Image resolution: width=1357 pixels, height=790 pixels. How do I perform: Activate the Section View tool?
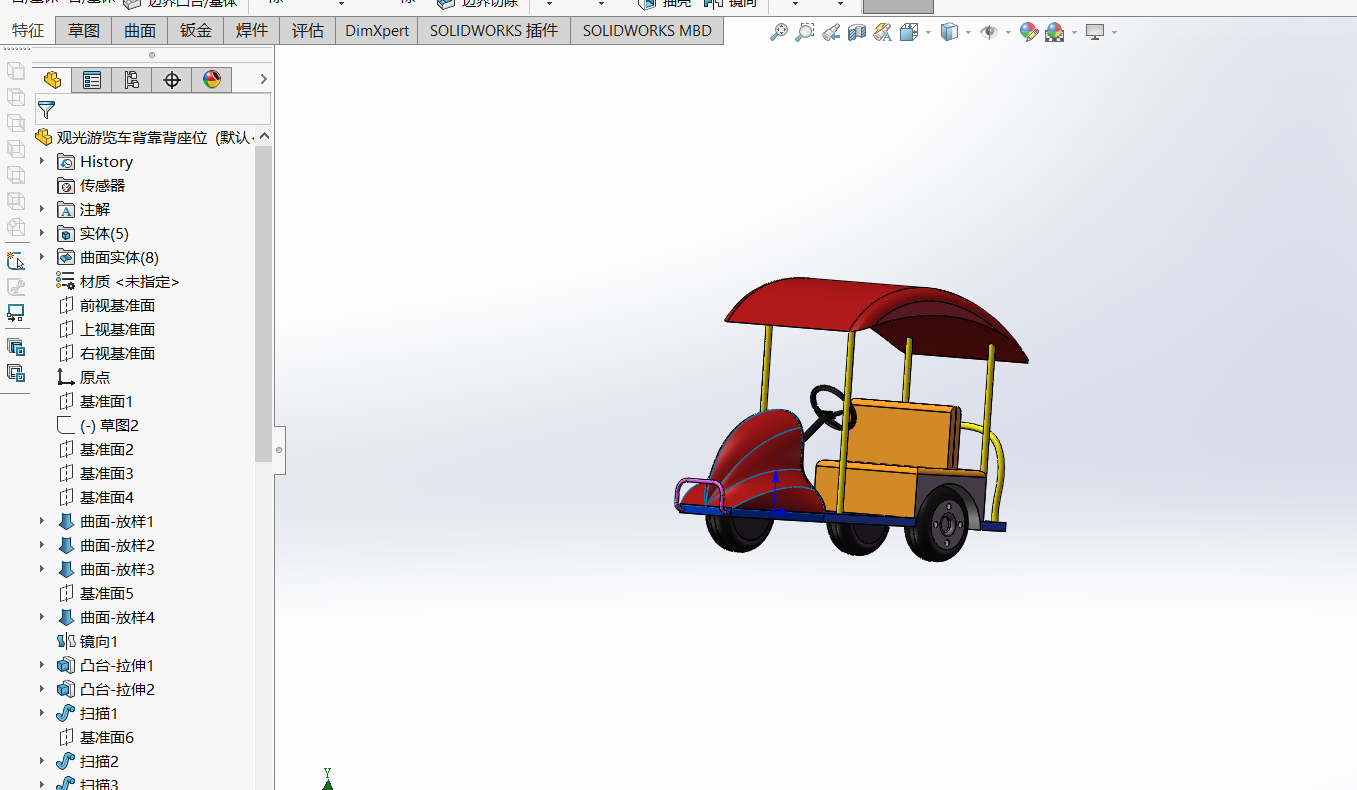(857, 32)
